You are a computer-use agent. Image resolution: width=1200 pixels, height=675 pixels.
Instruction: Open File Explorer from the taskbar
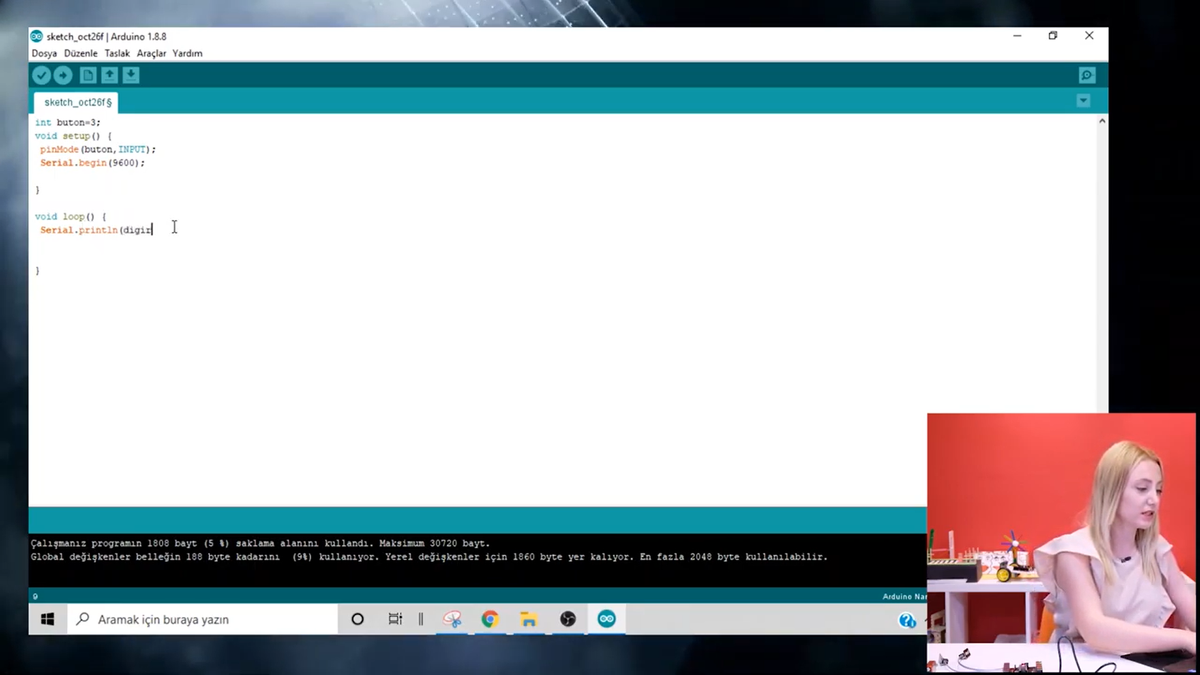528,619
